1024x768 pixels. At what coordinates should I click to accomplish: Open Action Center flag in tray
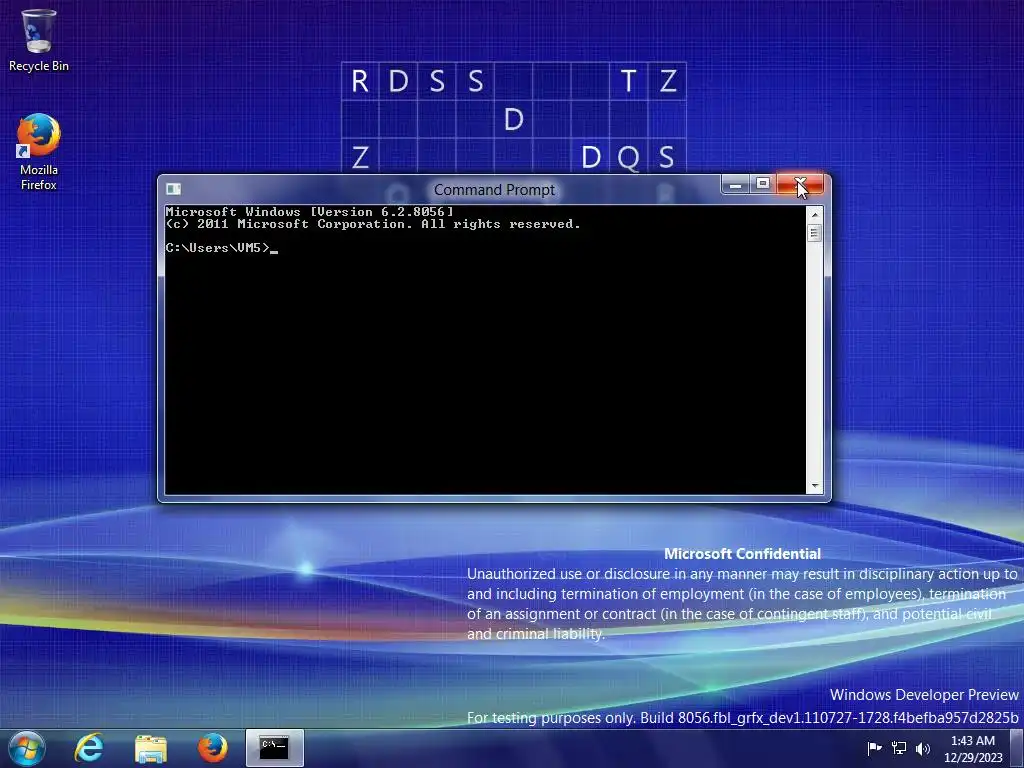coord(874,748)
